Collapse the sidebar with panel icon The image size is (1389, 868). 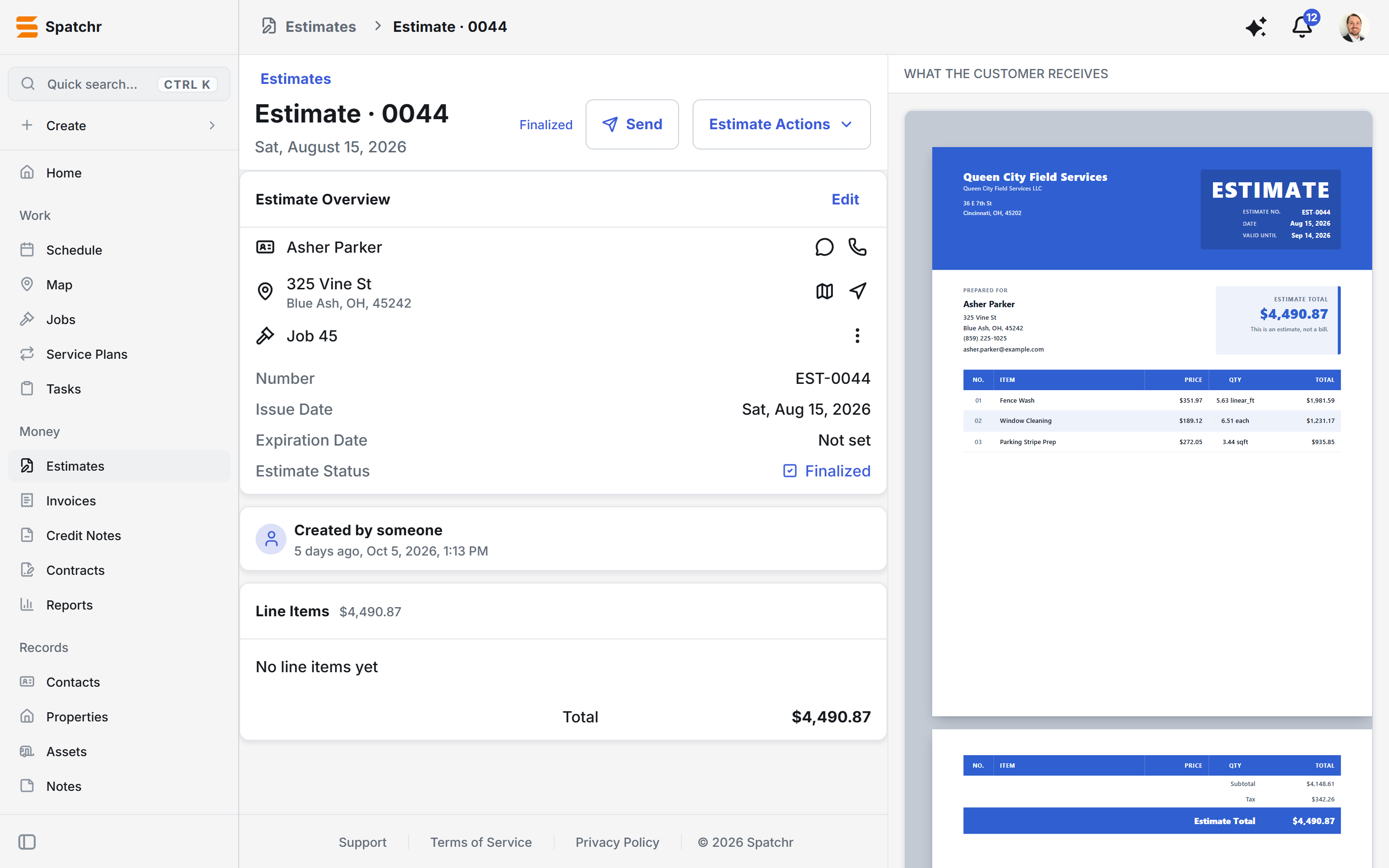pyautogui.click(x=27, y=842)
